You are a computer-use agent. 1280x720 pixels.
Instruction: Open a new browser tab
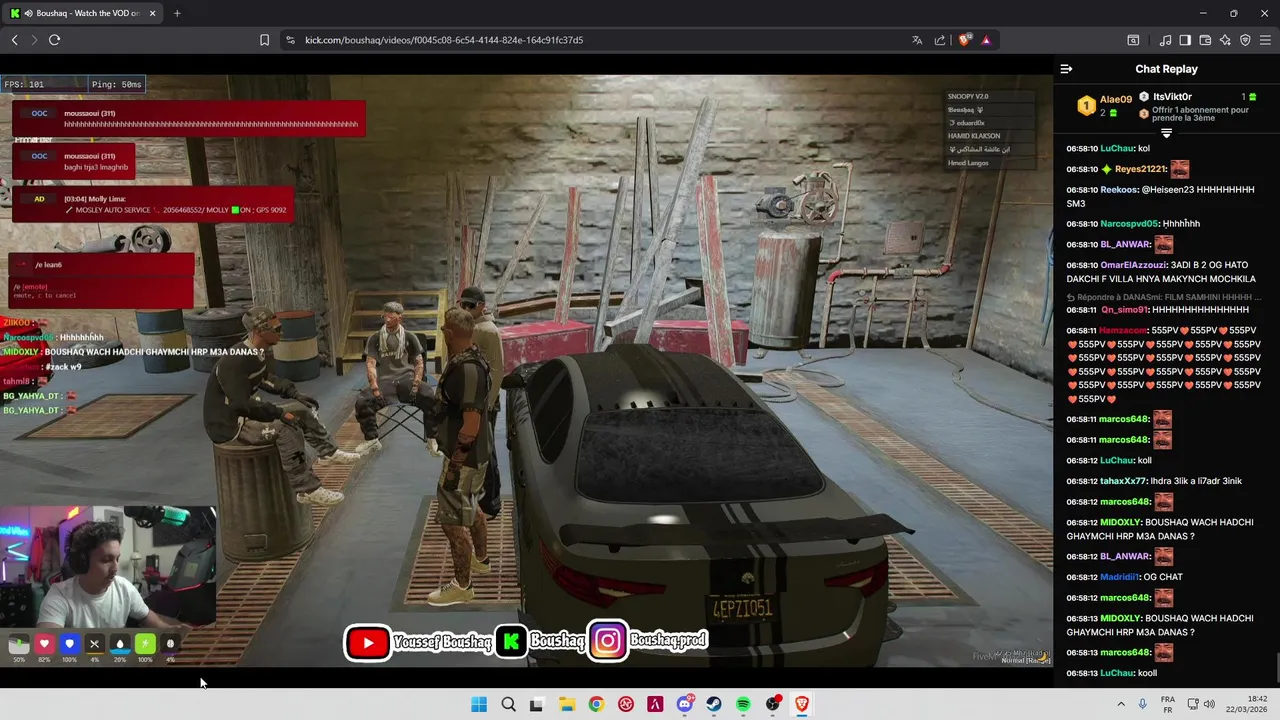177,13
